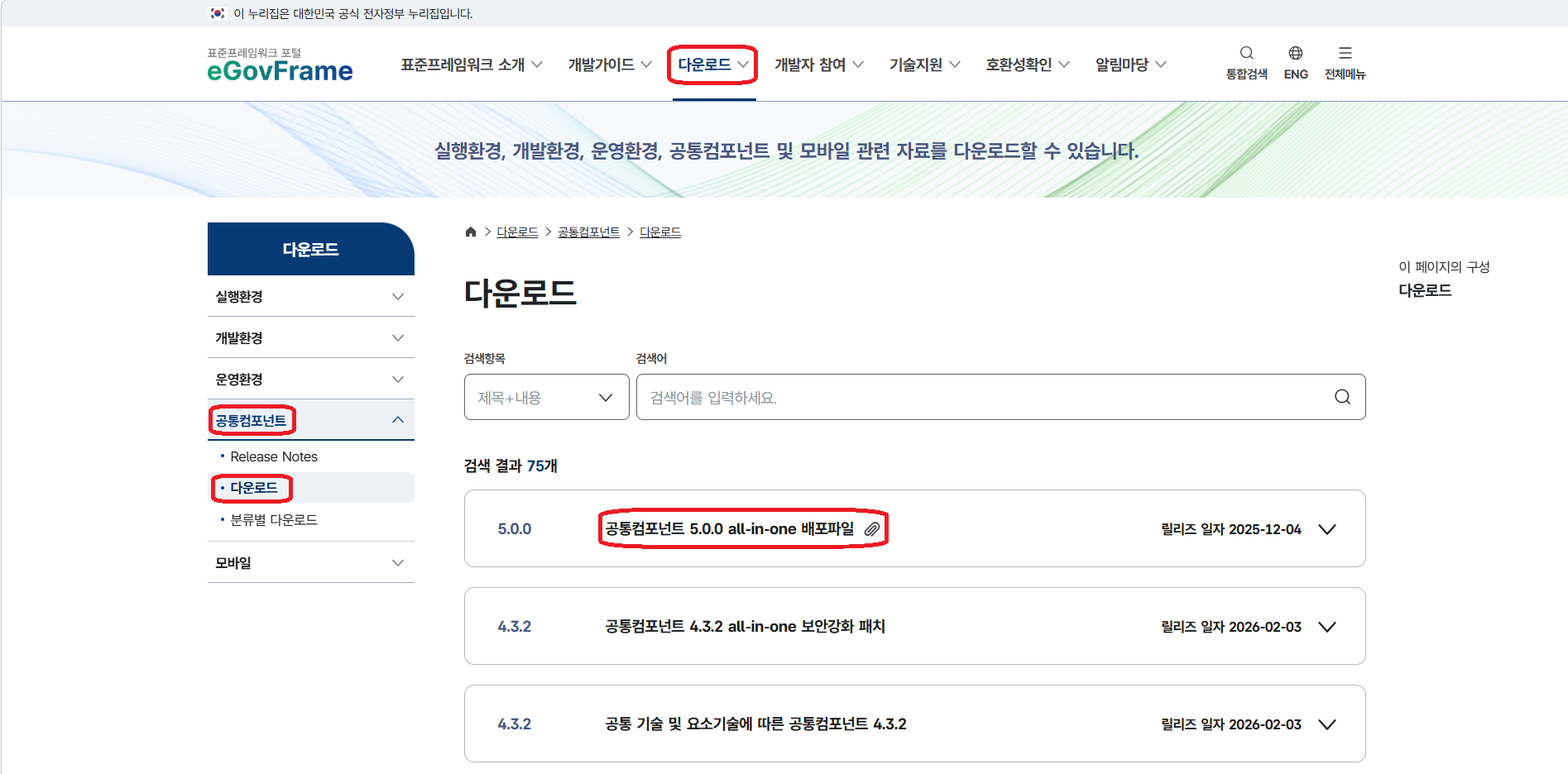The height and width of the screenshot is (774, 1568).
Task: Expand the 4.3.2 보안강화 패치 row
Action: [1327, 627]
